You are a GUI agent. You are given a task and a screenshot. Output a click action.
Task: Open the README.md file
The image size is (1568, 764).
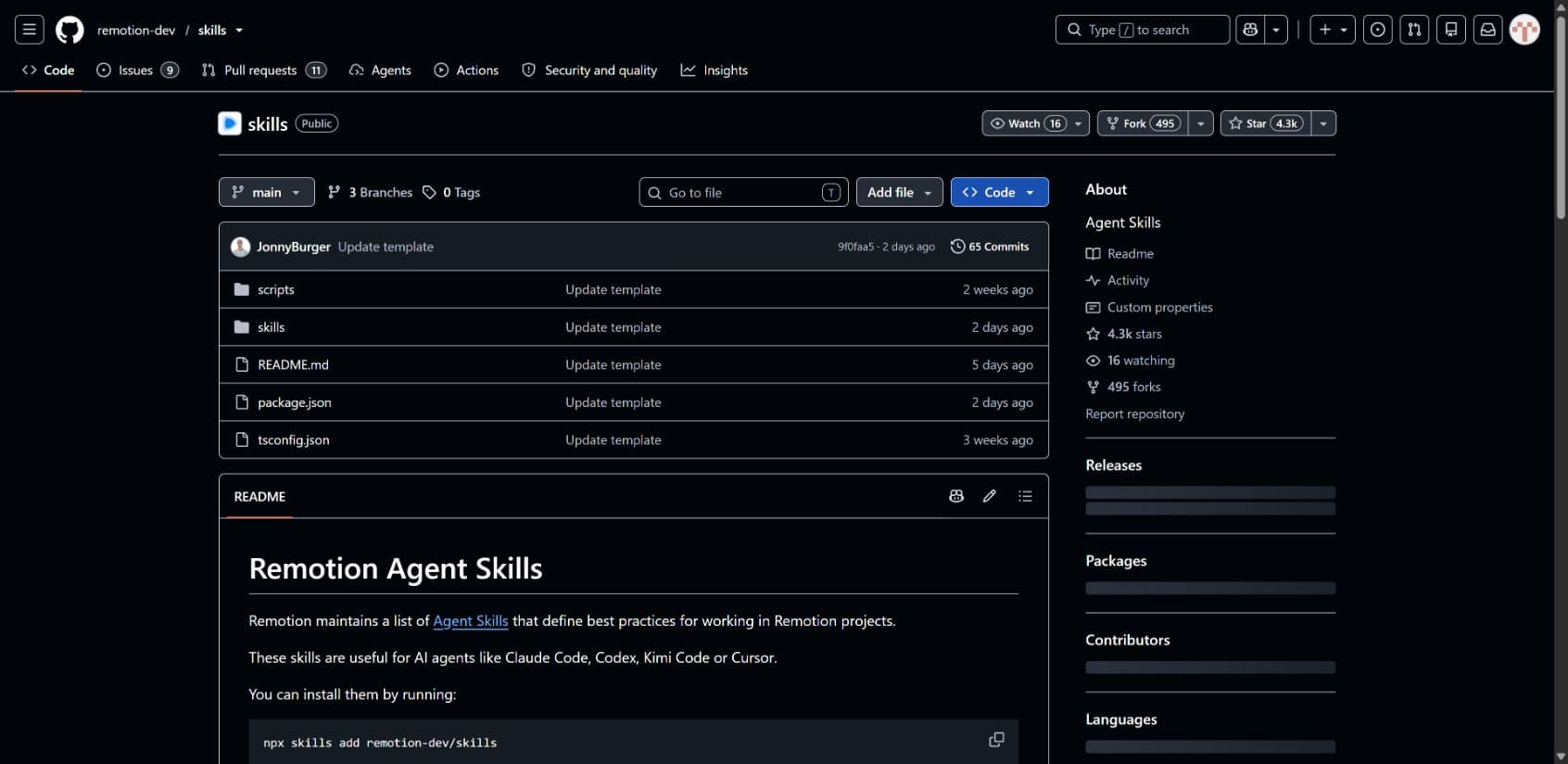pos(293,364)
